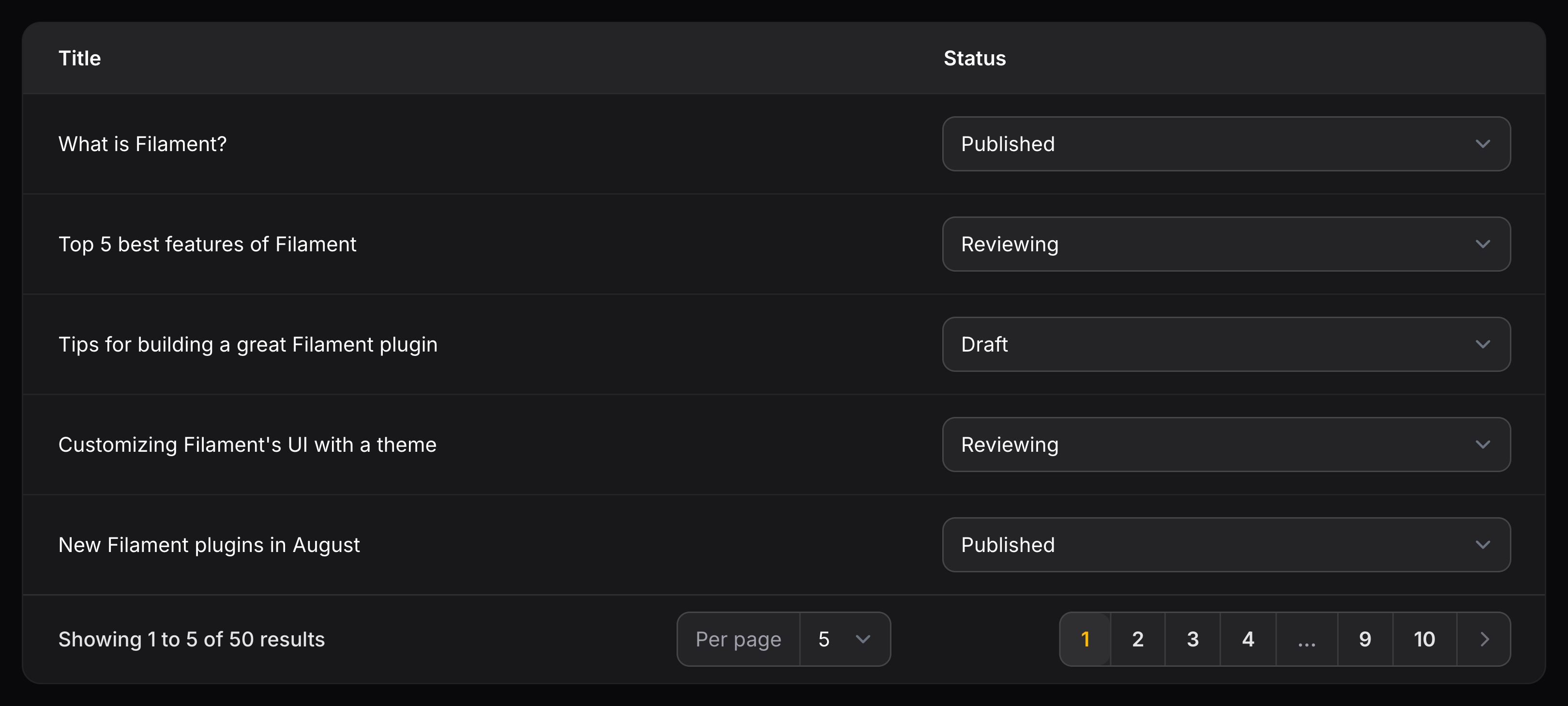Image resolution: width=1568 pixels, height=706 pixels.
Task: Click the next page arrow icon
Action: pos(1483,639)
